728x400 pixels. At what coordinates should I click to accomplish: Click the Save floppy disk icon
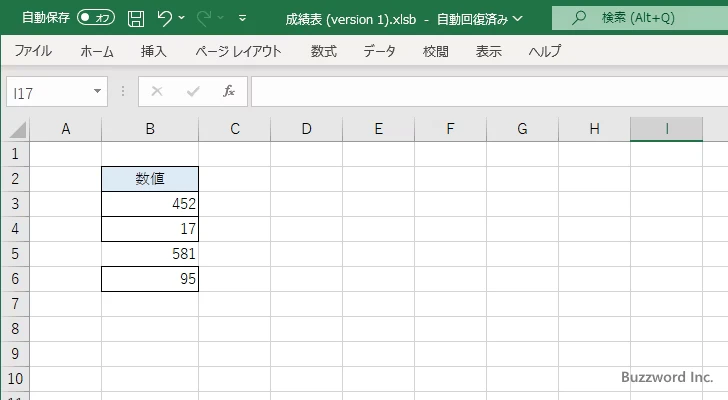(x=136, y=19)
